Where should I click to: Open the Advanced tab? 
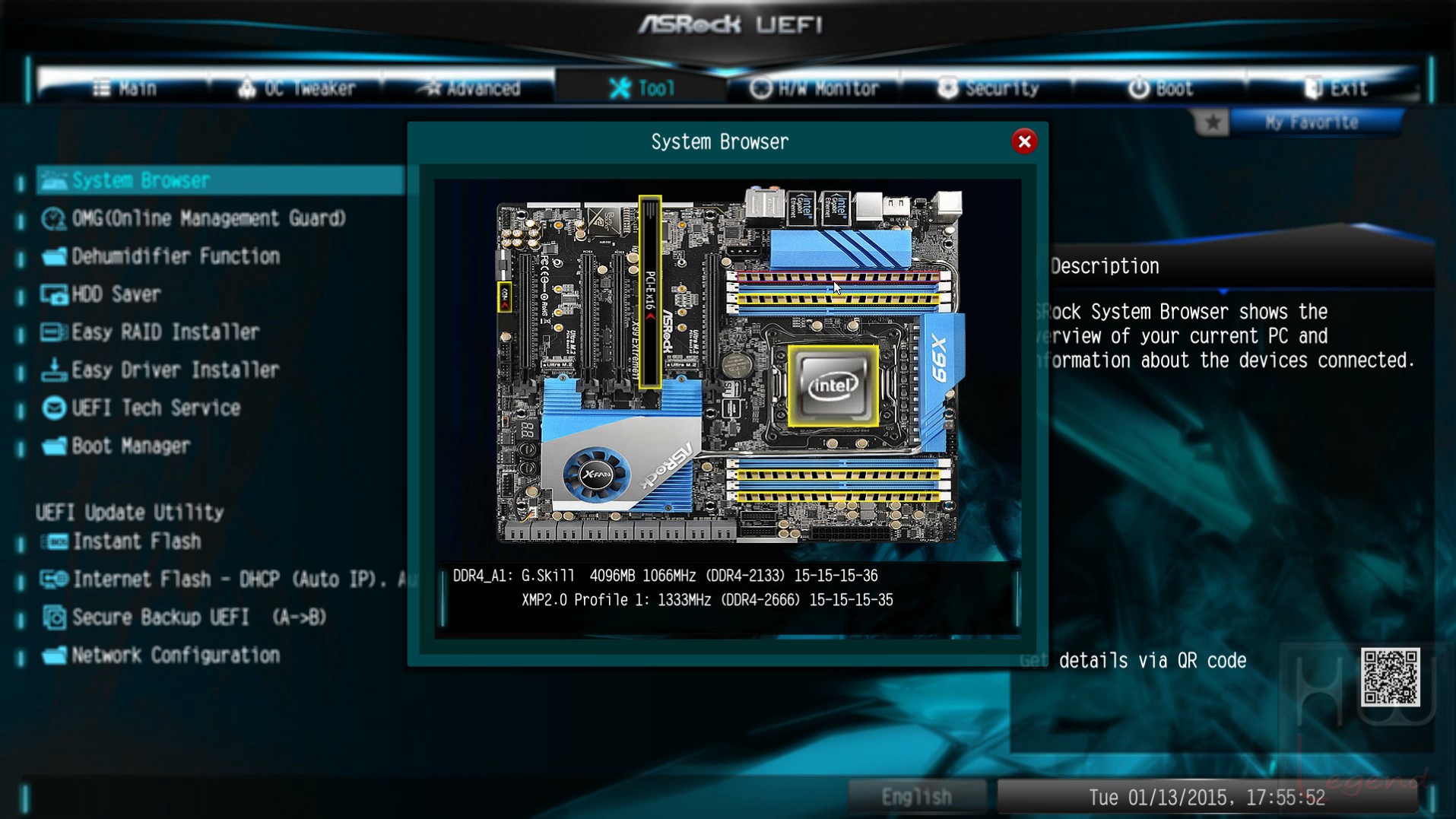pyautogui.click(x=470, y=88)
